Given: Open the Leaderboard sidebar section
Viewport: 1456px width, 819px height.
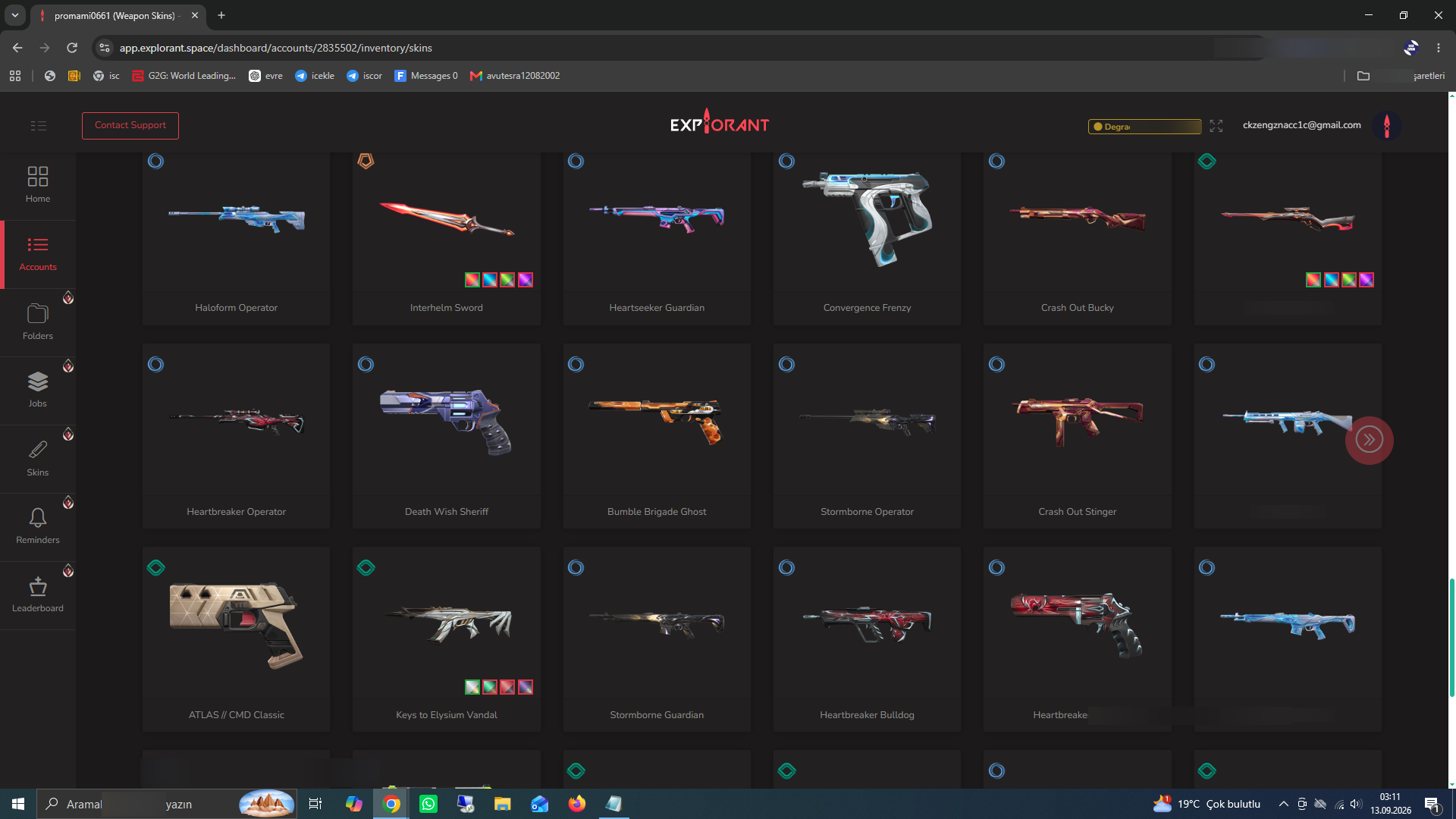Looking at the screenshot, I should [x=38, y=595].
